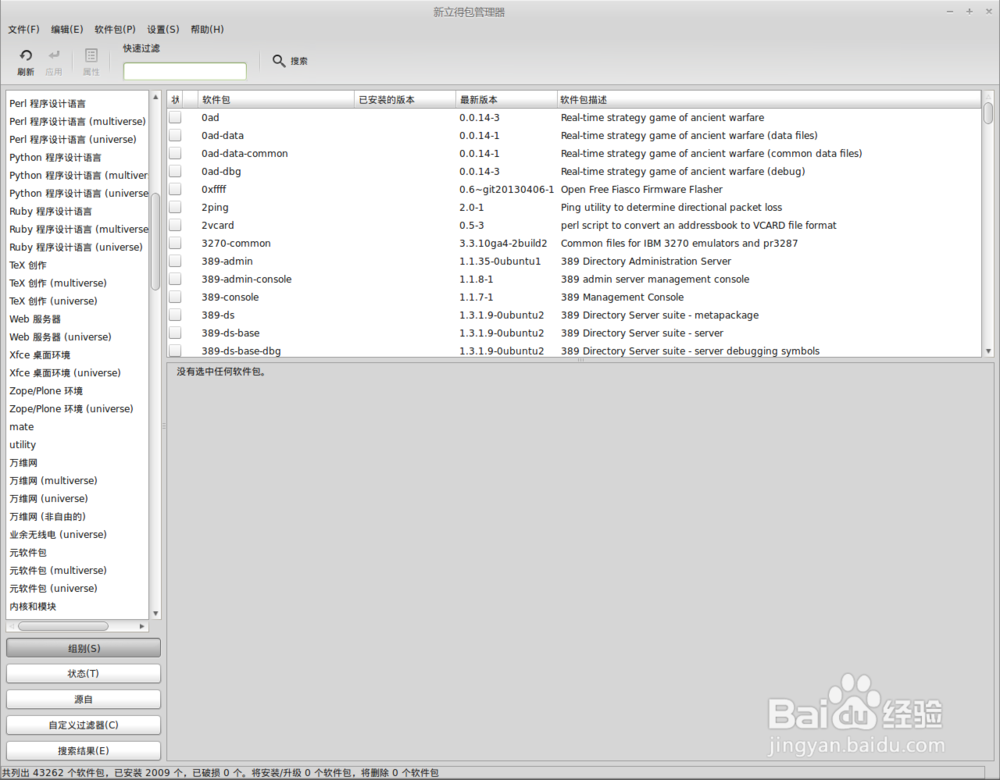The width and height of the screenshot is (1000, 780).
Task: Click the 刷新 (Refresh) toolbar icon
Action: [25, 60]
